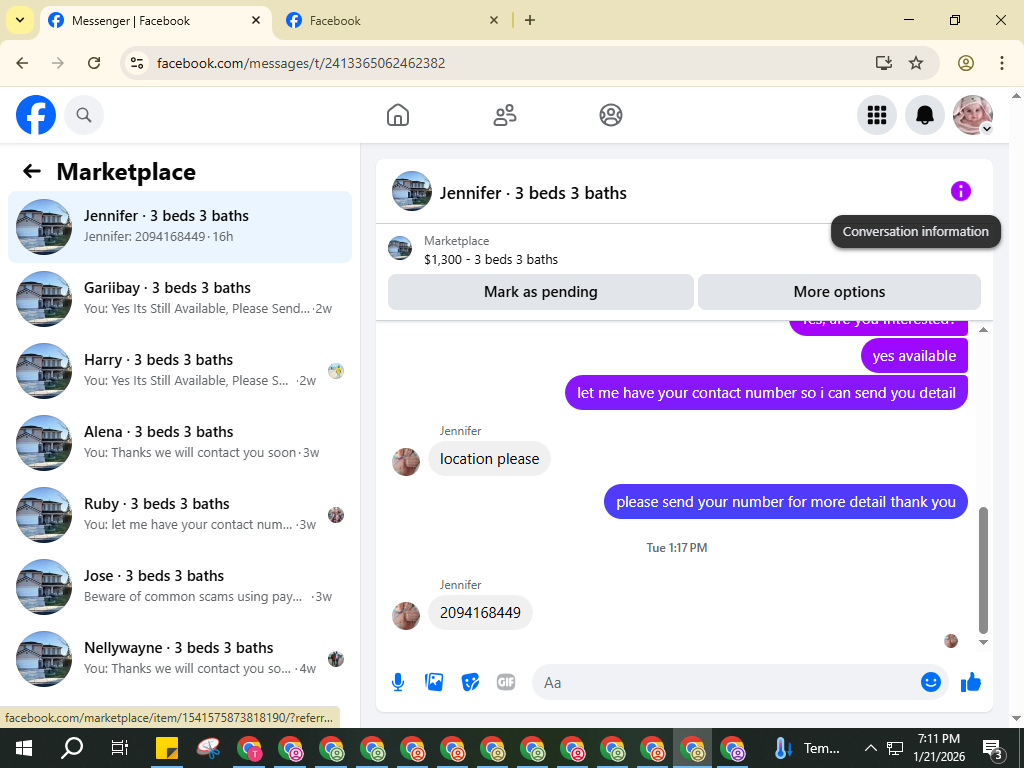The height and width of the screenshot is (768, 1024).
Task: Open the $1,300 - 3 beds 3 baths listing link
Action: 491,259
